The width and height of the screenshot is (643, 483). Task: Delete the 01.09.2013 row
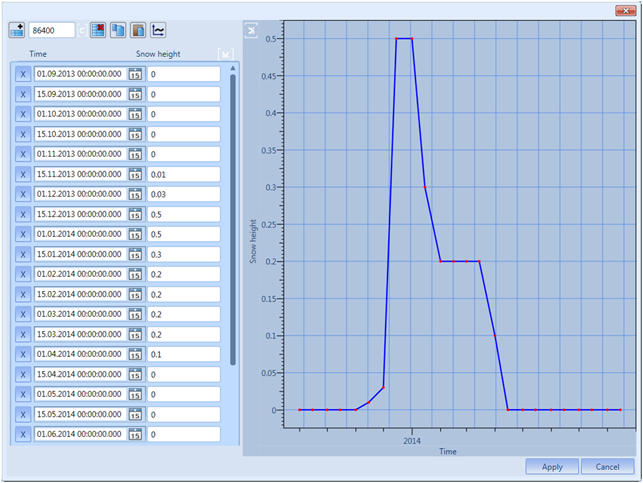[23, 74]
